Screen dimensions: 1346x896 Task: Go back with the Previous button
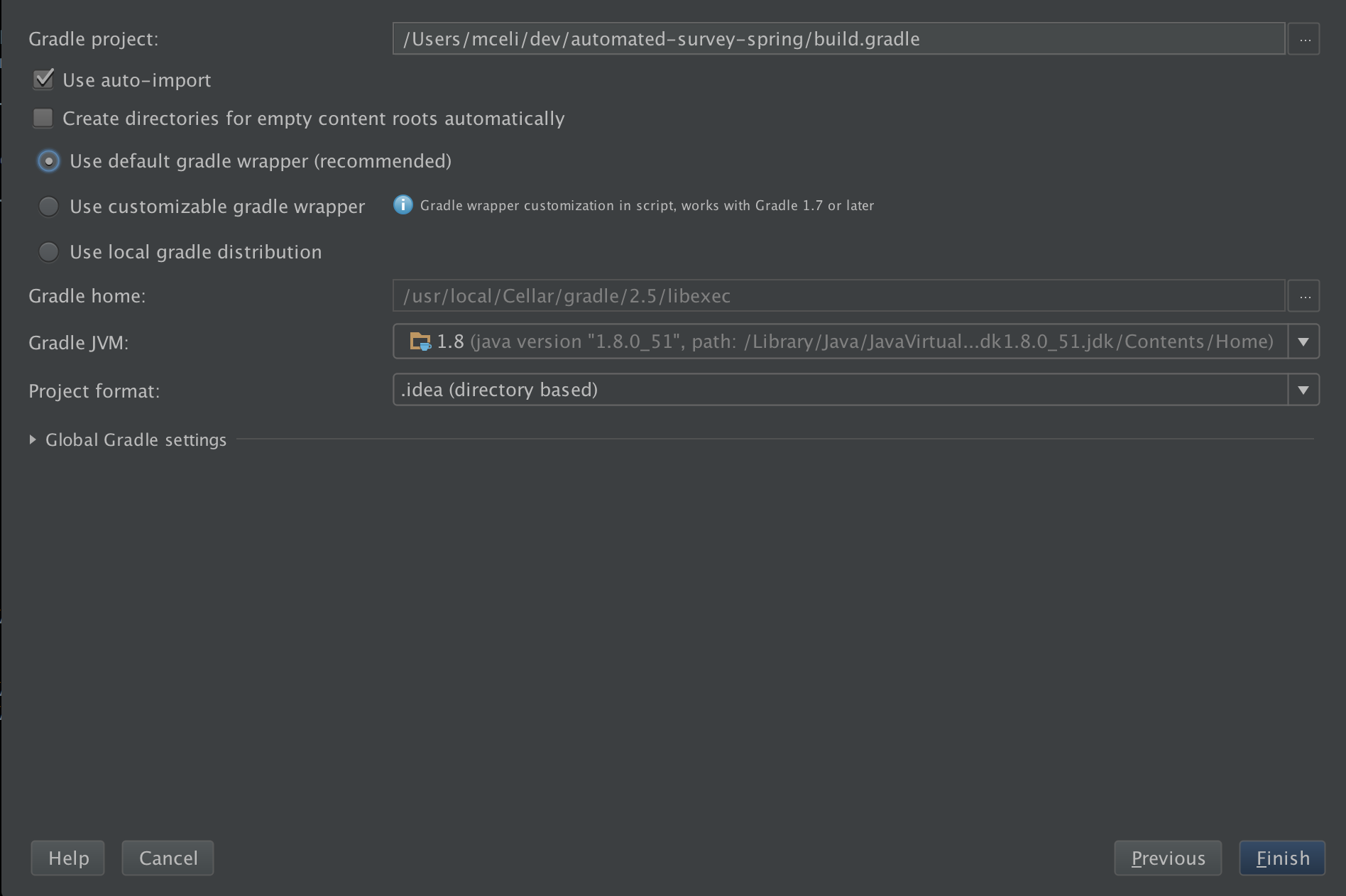(x=1168, y=858)
